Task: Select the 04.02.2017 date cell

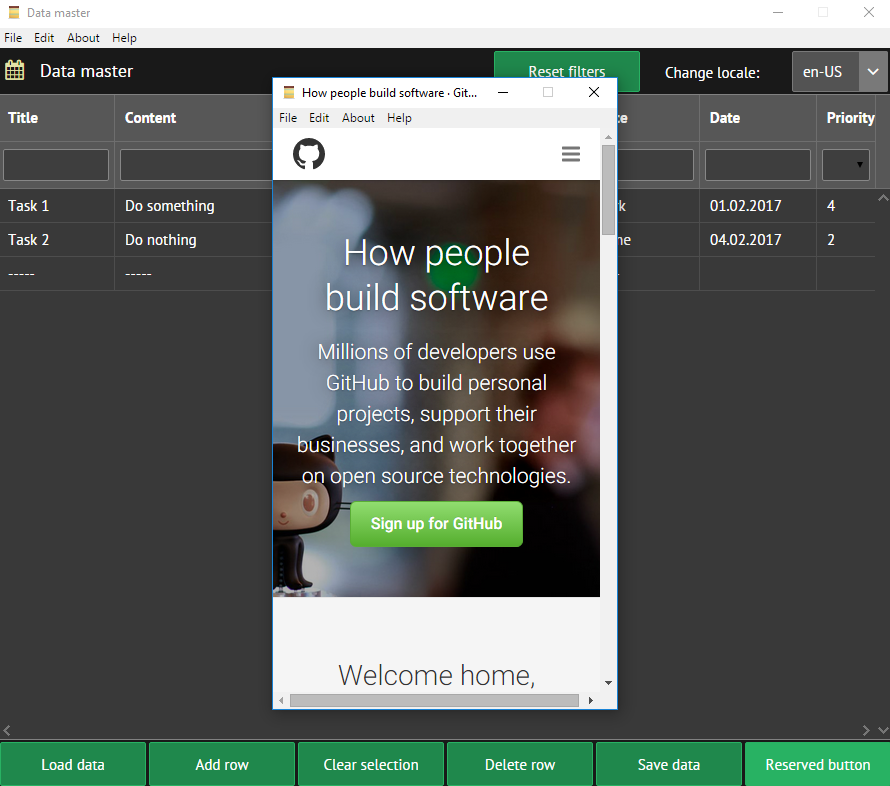Action: click(758, 239)
